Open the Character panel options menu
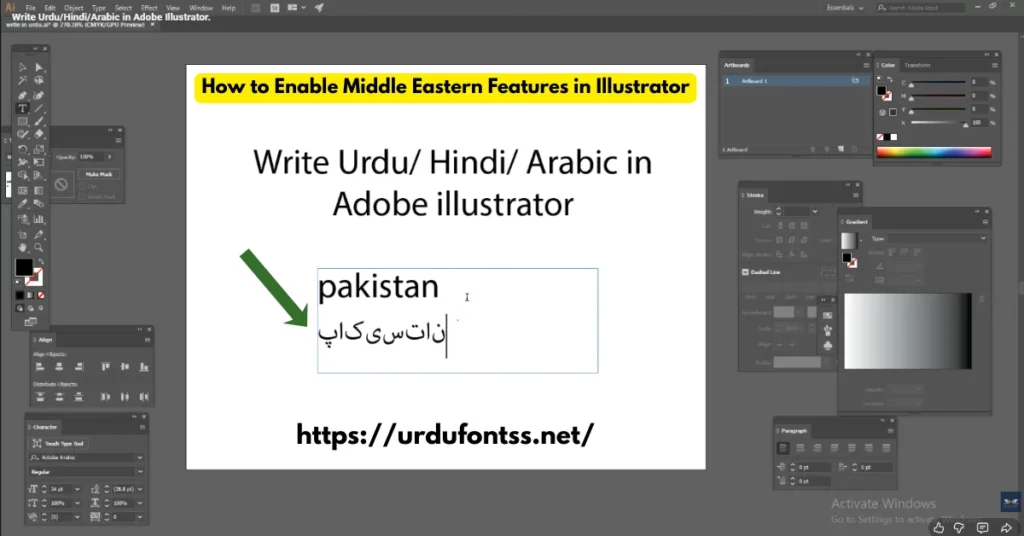 coord(142,427)
